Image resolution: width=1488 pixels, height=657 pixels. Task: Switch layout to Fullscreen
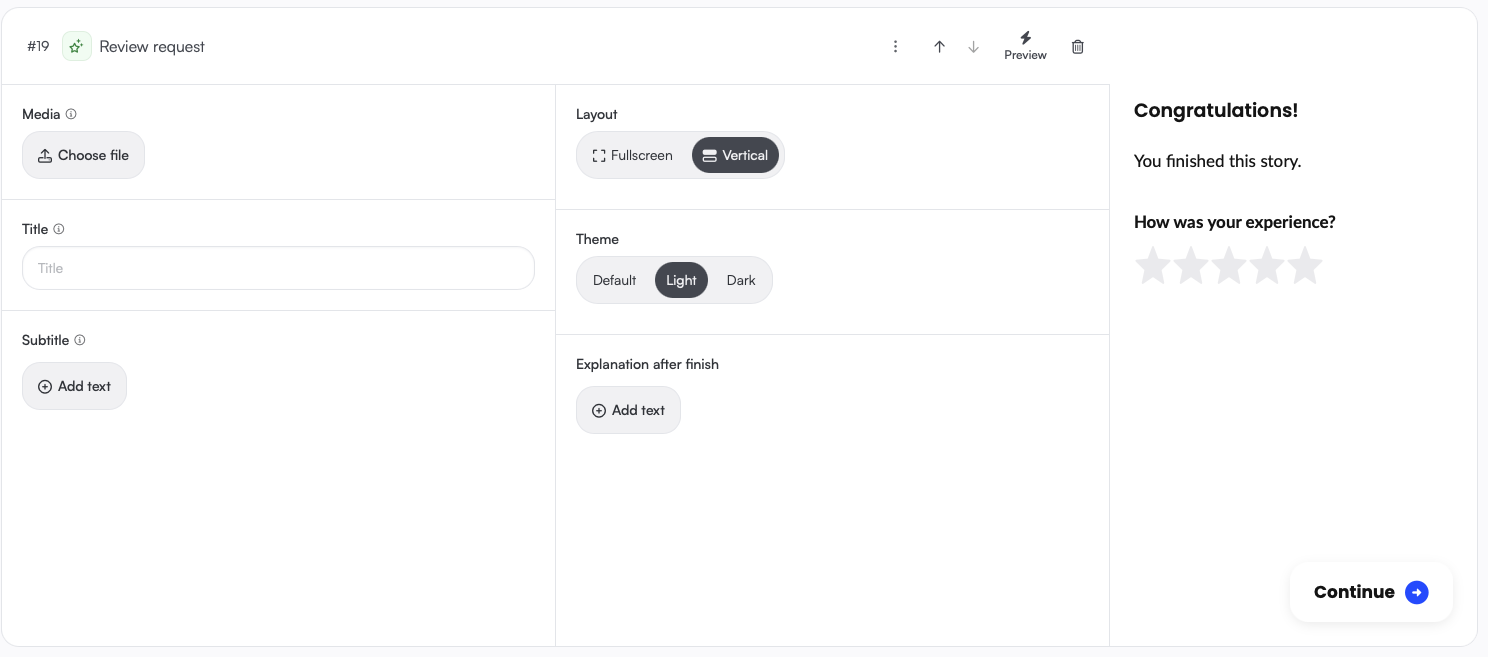pyautogui.click(x=633, y=156)
